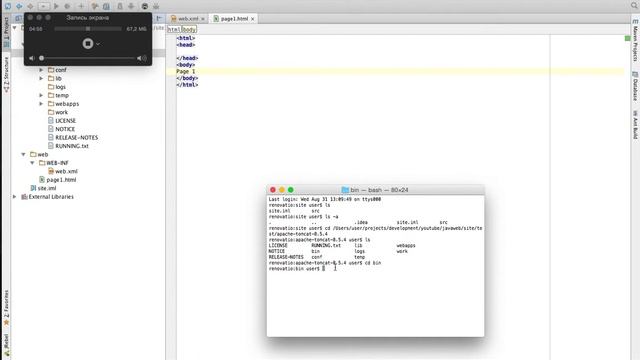
Task: Expand the webapps folder
Action: (x=41, y=104)
